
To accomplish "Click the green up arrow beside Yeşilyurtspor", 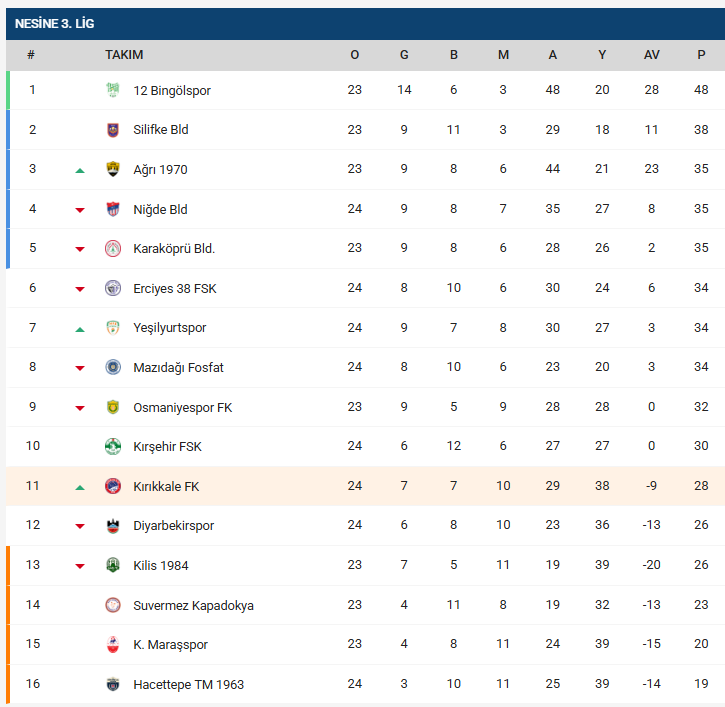I will point(80,329).
